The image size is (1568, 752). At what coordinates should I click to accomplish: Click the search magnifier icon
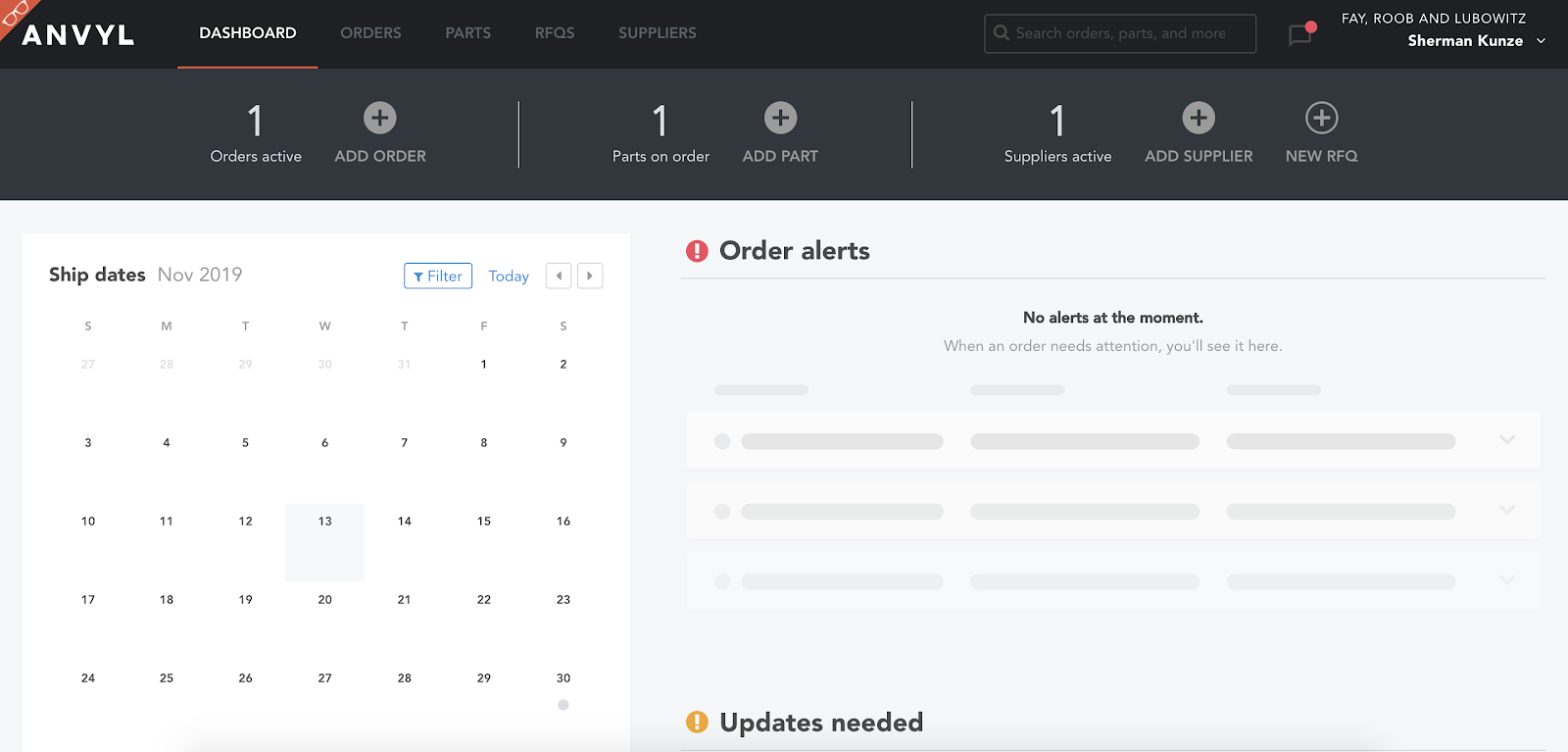coord(1002,33)
